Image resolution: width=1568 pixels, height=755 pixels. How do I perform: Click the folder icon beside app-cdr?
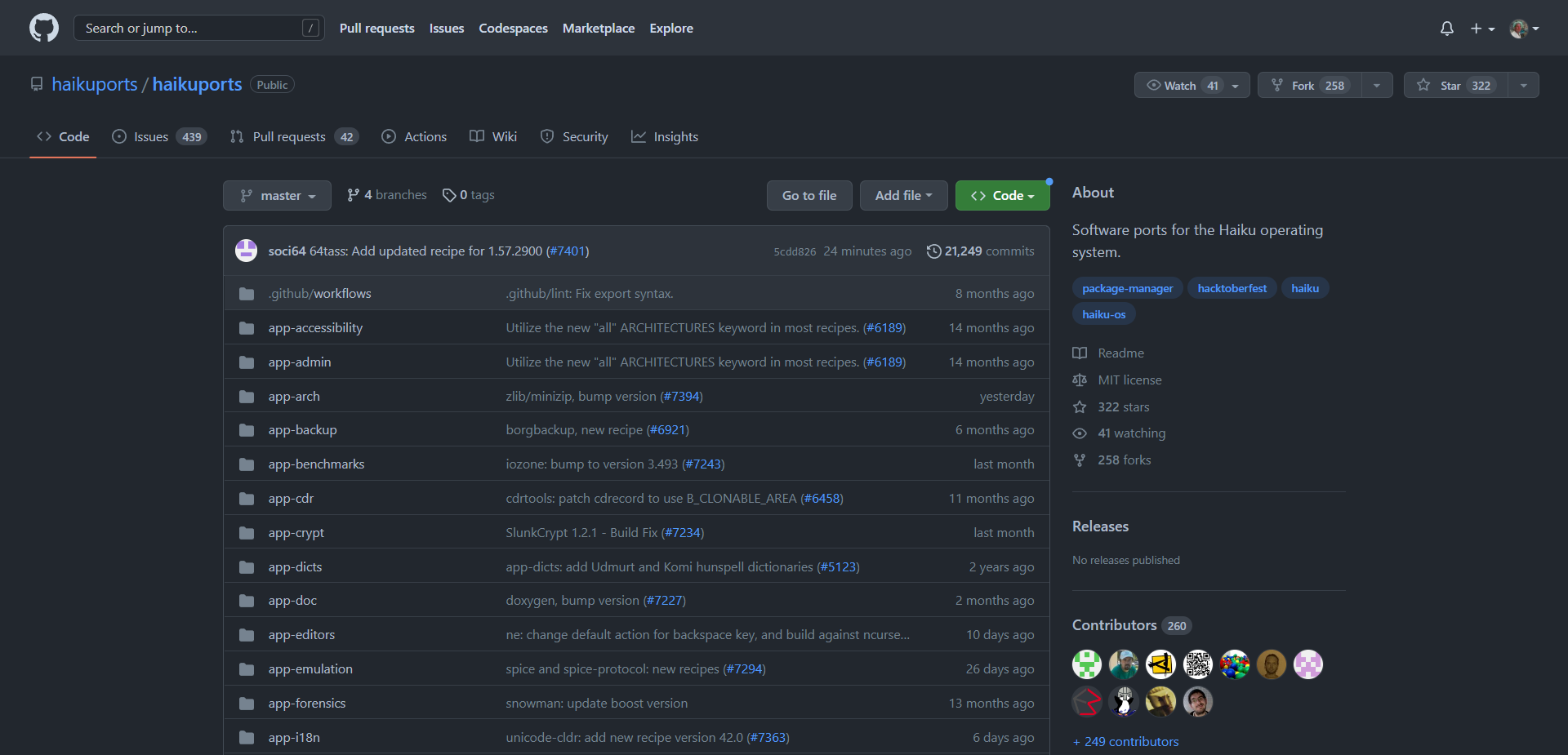[x=247, y=499]
